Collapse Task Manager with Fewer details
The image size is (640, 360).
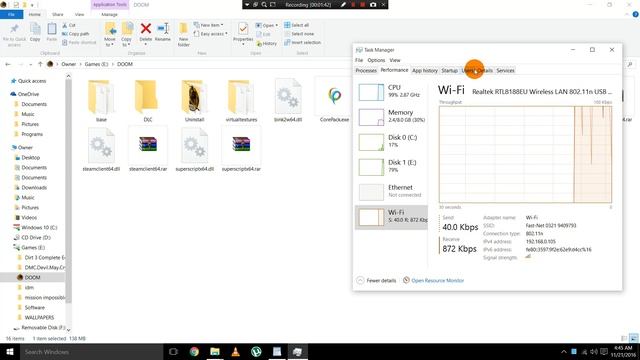pyautogui.click(x=377, y=280)
